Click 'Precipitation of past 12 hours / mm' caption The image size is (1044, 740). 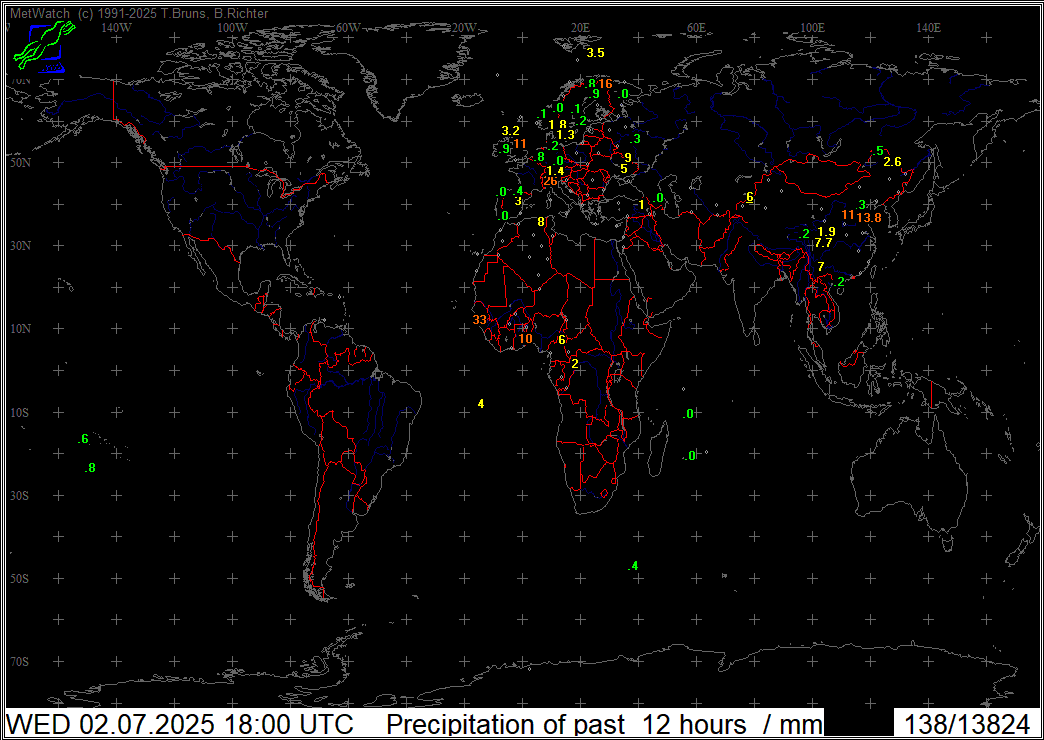(x=605, y=724)
